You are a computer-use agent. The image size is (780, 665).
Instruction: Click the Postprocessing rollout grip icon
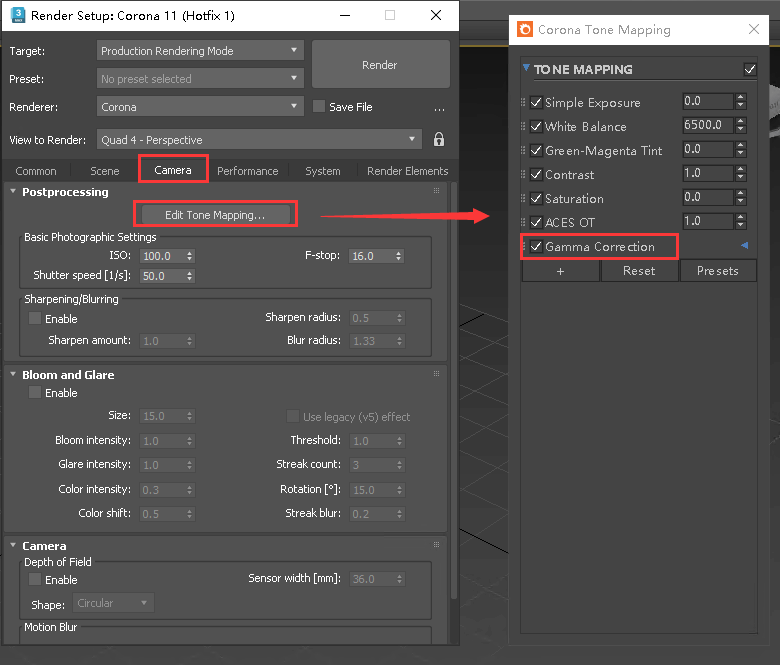click(x=436, y=191)
